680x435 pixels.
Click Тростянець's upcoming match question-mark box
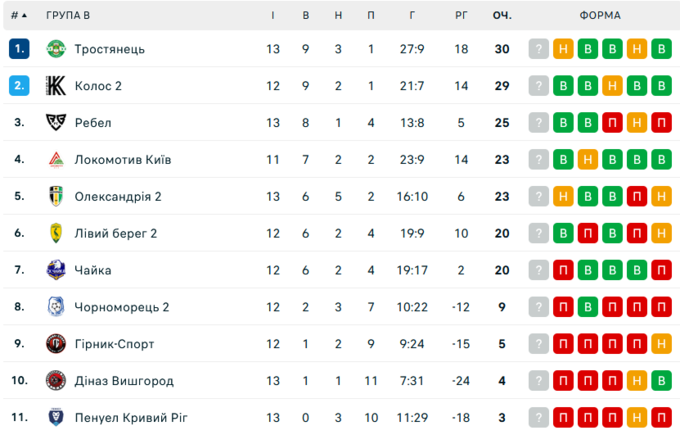539,49
